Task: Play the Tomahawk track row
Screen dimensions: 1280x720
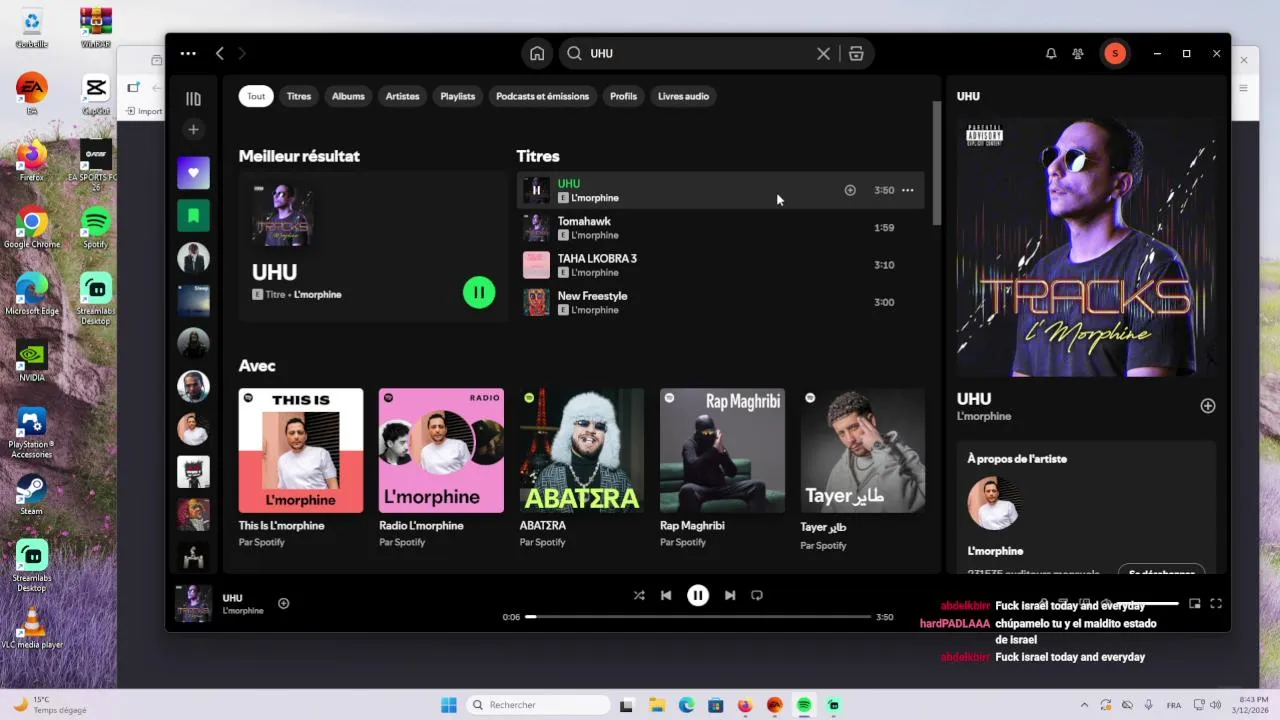Action: tap(720, 228)
